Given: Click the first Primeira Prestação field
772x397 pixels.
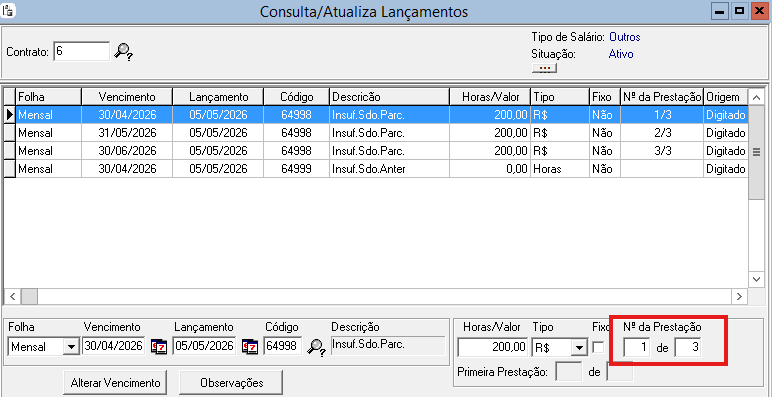Looking at the screenshot, I should pos(568,371).
